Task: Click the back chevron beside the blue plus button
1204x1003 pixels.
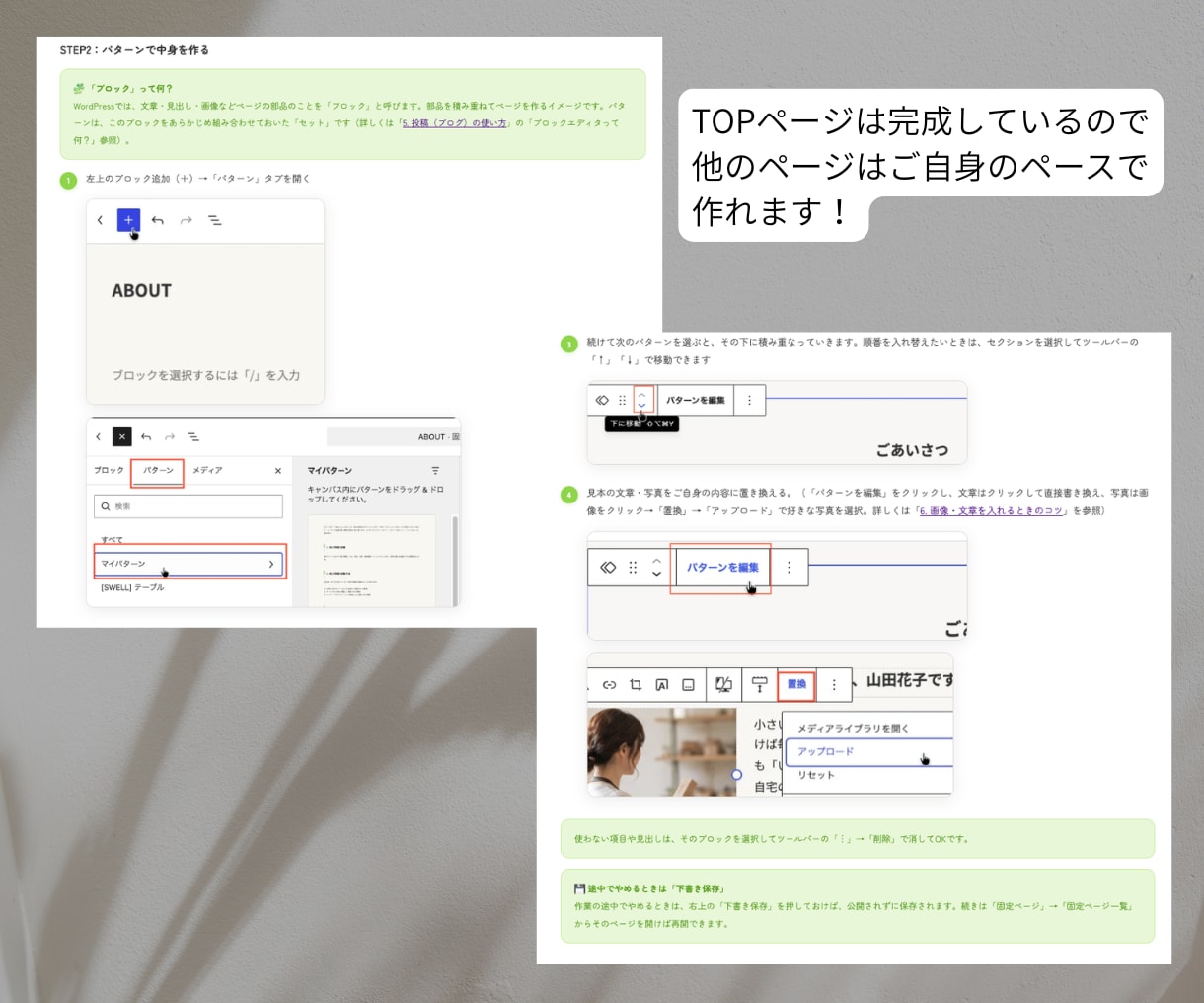Action: coord(100,220)
